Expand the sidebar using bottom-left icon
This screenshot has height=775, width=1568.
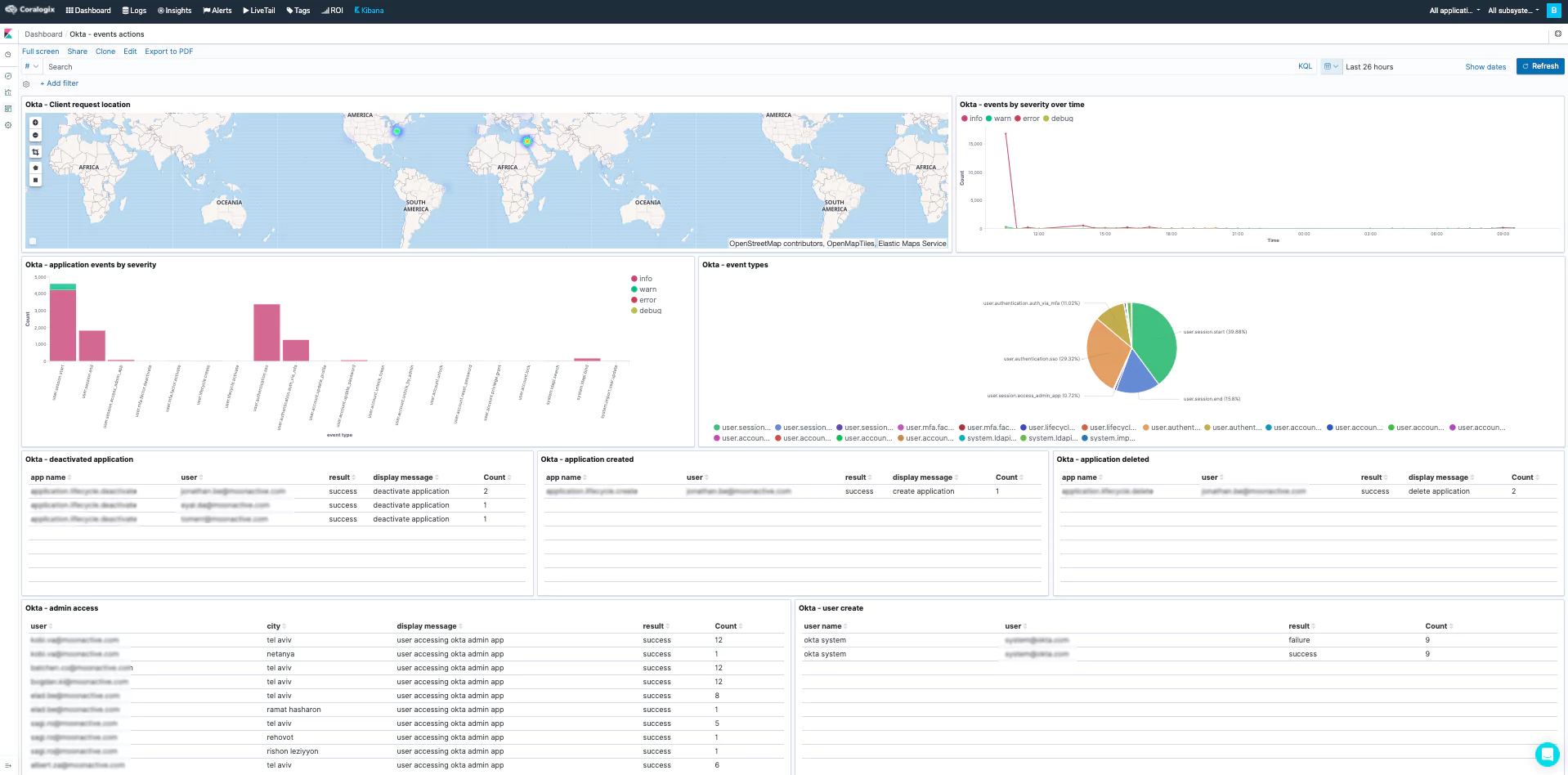(x=8, y=766)
